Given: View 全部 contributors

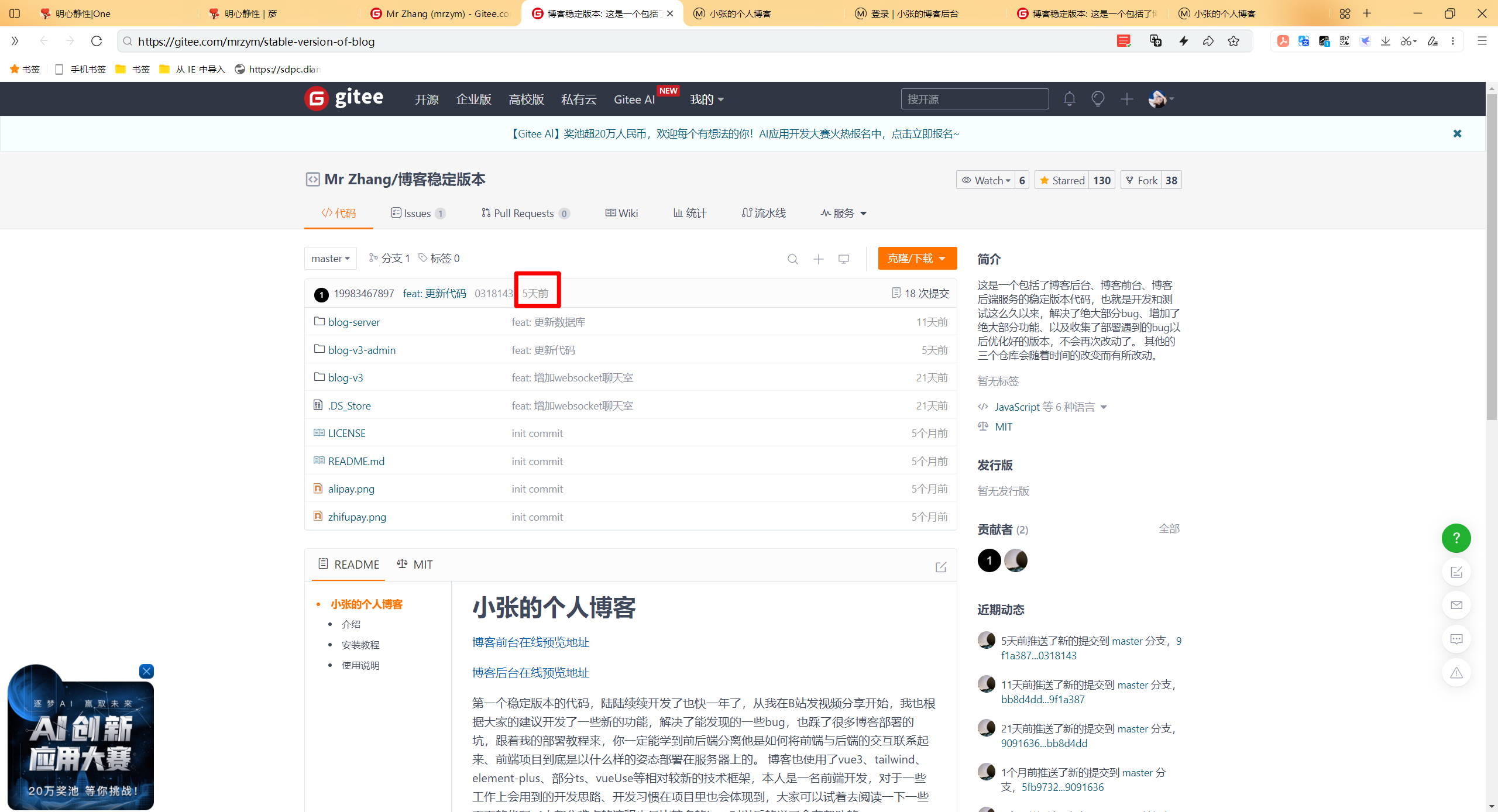Looking at the screenshot, I should click(1169, 529).
